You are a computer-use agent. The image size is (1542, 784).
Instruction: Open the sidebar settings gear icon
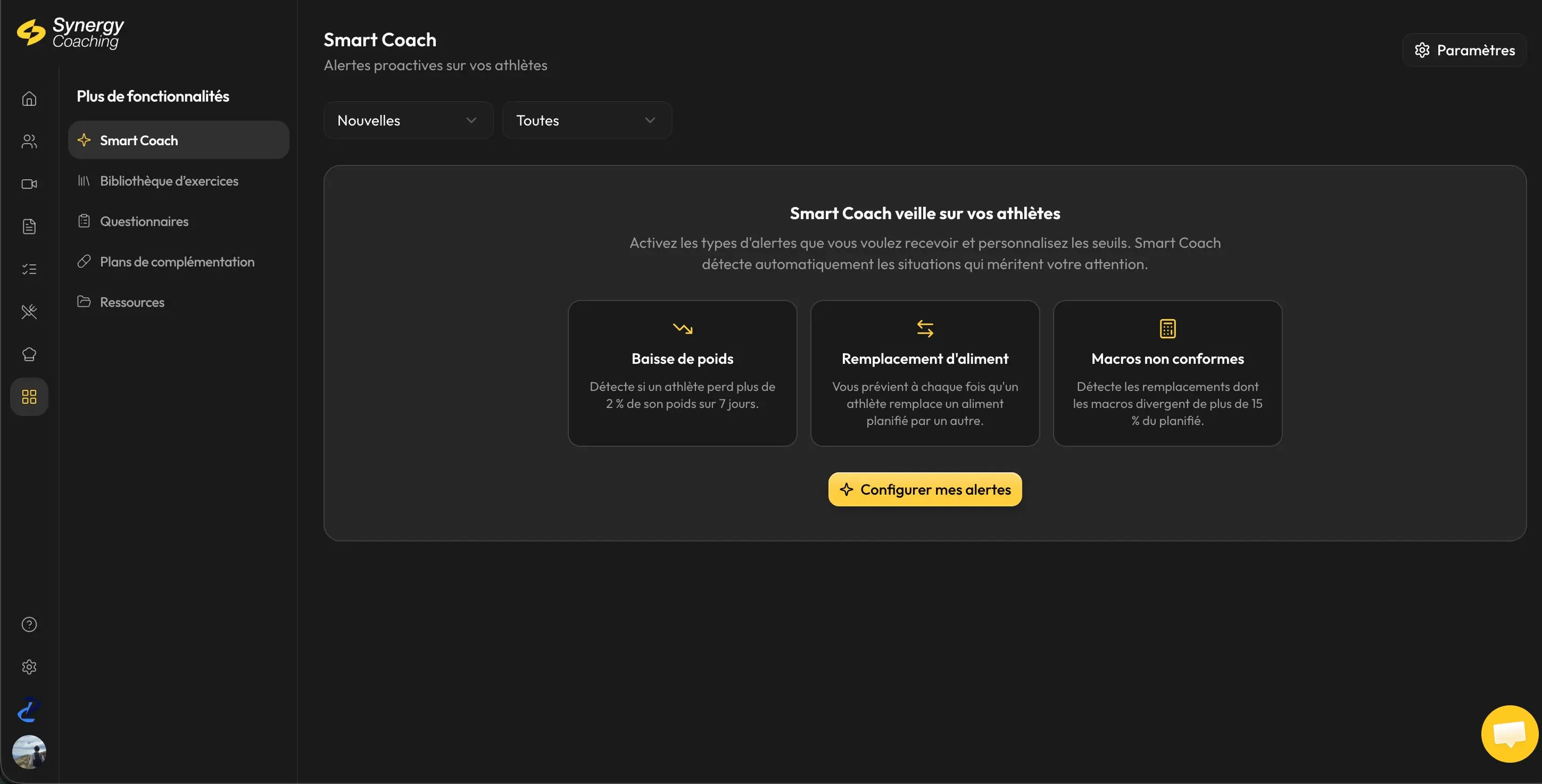(x=29, y=666)
